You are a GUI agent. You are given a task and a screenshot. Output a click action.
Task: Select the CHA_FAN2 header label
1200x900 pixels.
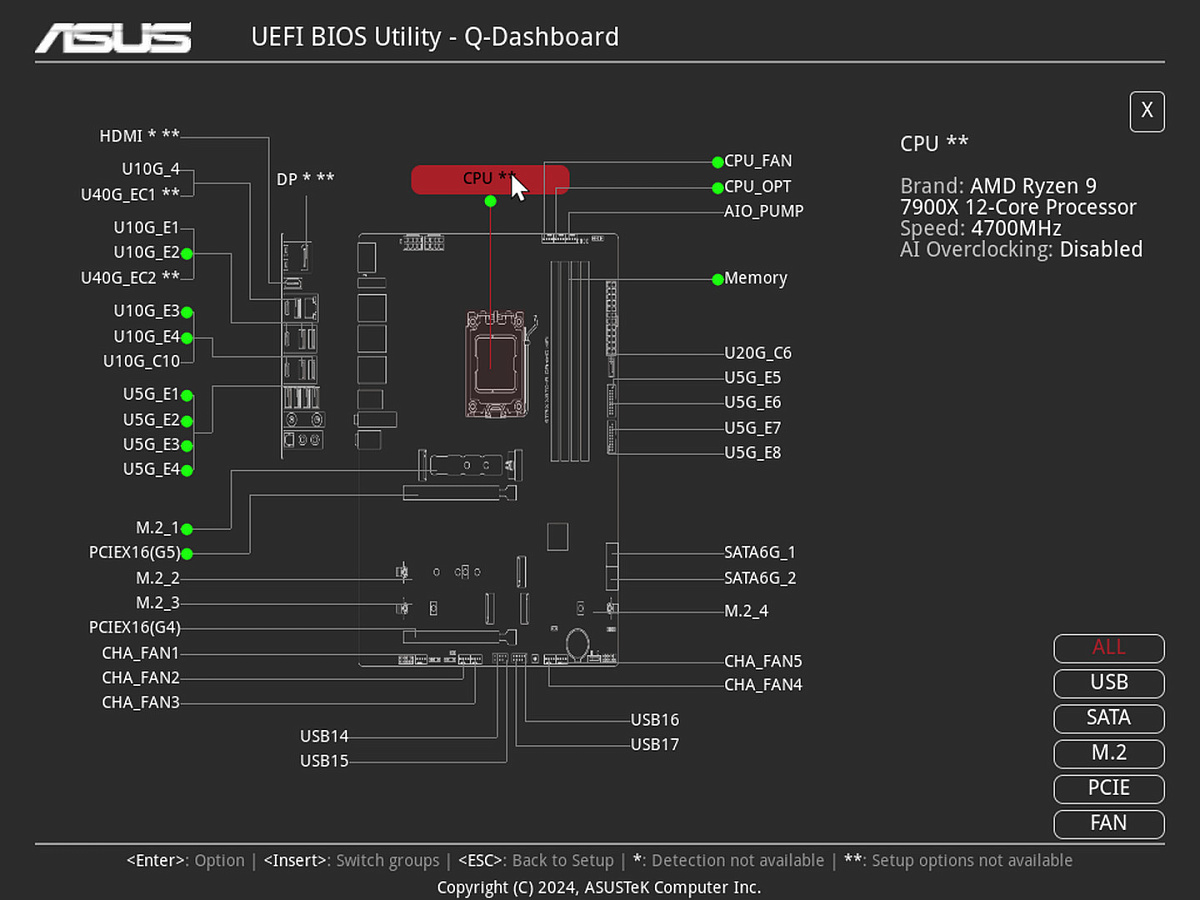(141, 678)
